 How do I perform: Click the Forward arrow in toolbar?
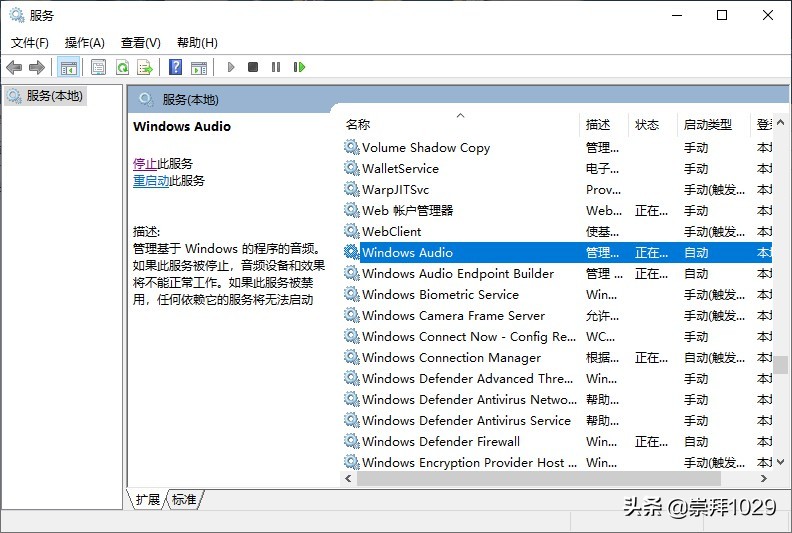click(x=37, y=67)
